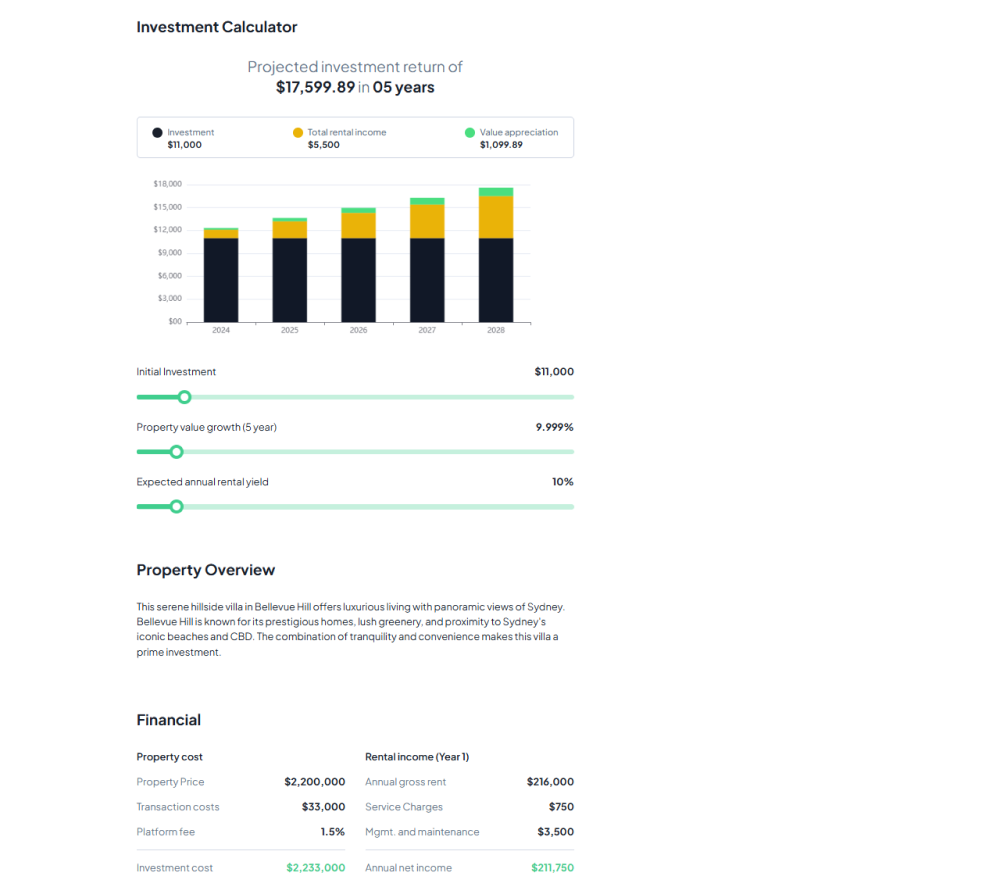Click the dark Investment legend dot
The image size is (1000, 873).
tap(157, 132)
